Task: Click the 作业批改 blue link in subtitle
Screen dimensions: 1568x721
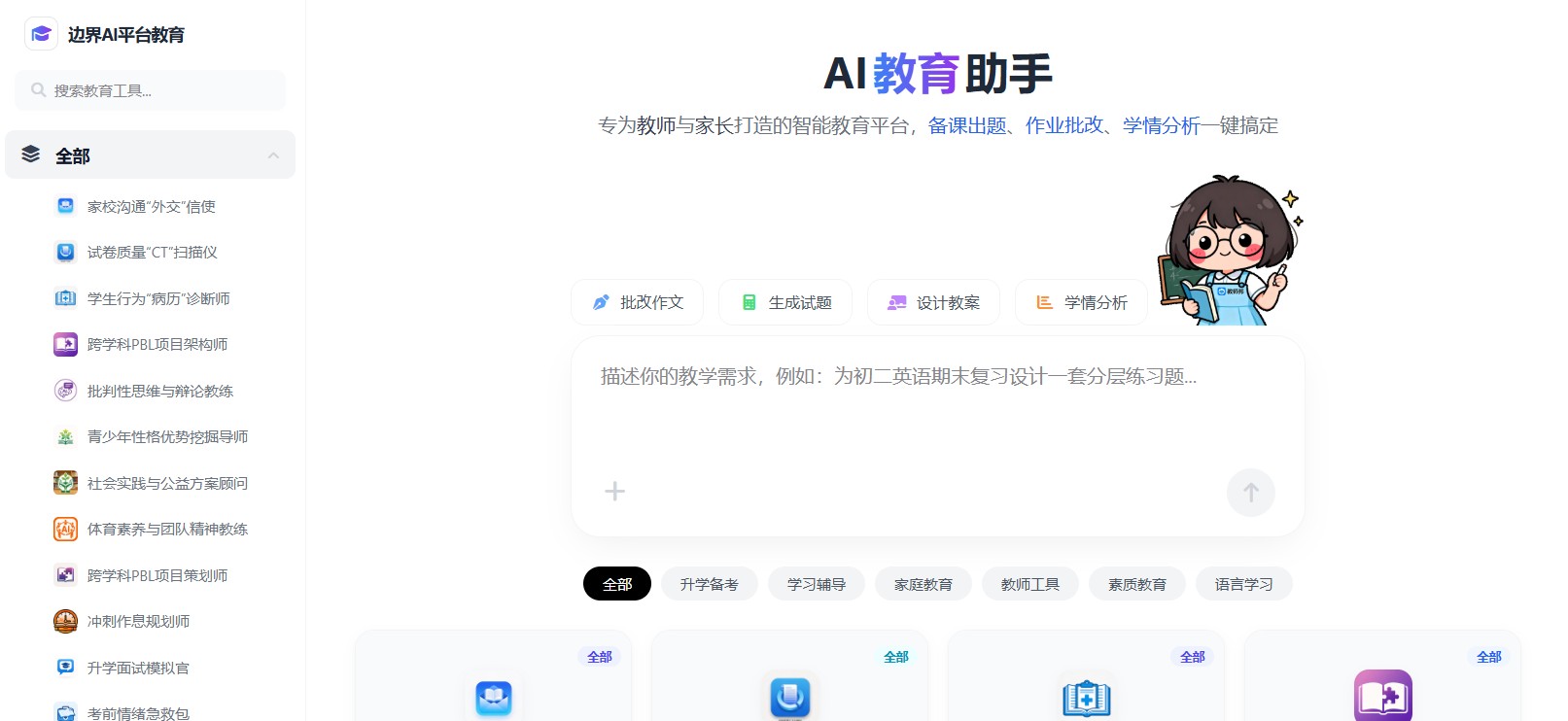Action: tap(1064, 125)
